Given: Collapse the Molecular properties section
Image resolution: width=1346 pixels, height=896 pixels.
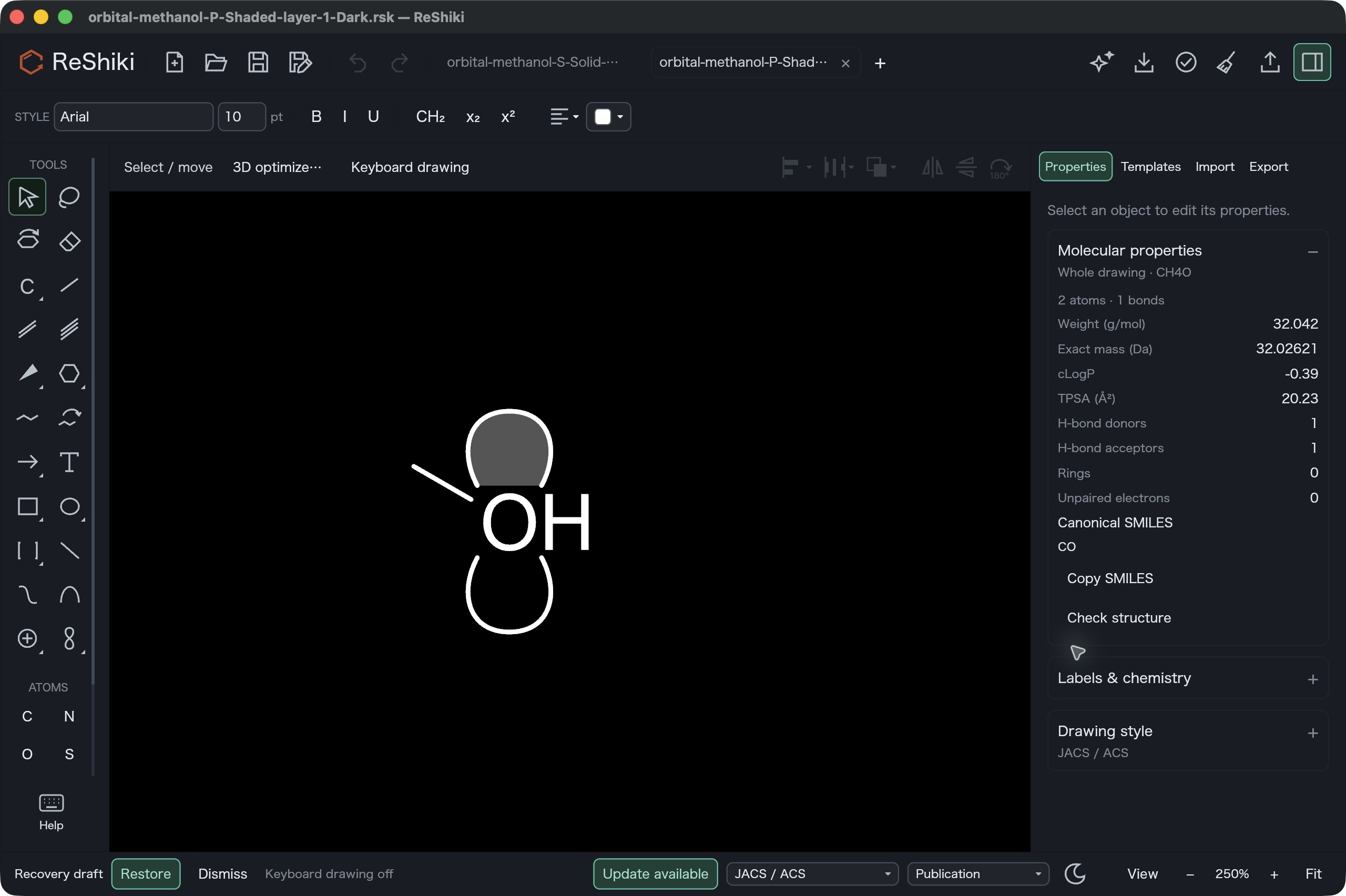Looking at the screenshot, I should (1312, 252).
